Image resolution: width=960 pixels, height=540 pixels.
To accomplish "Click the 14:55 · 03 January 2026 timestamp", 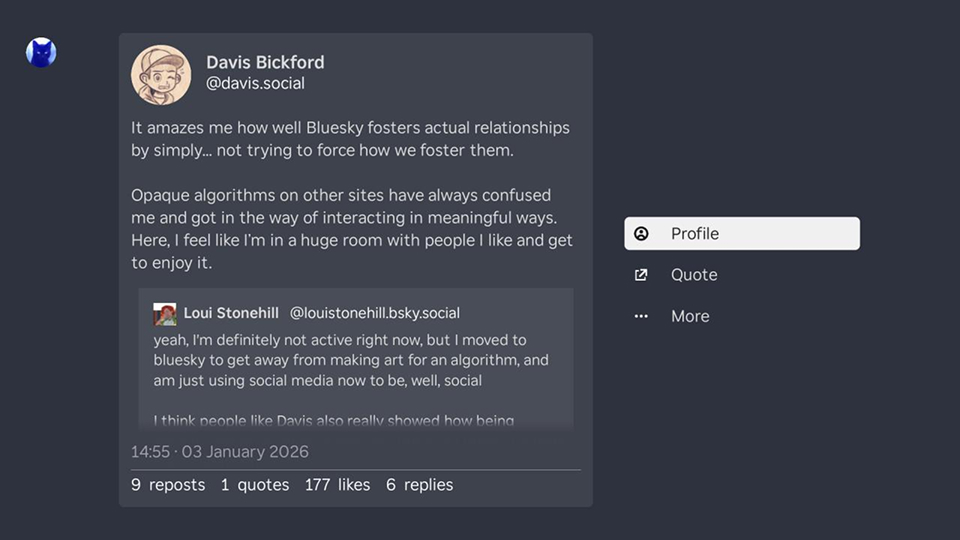I will click(220, 452).
